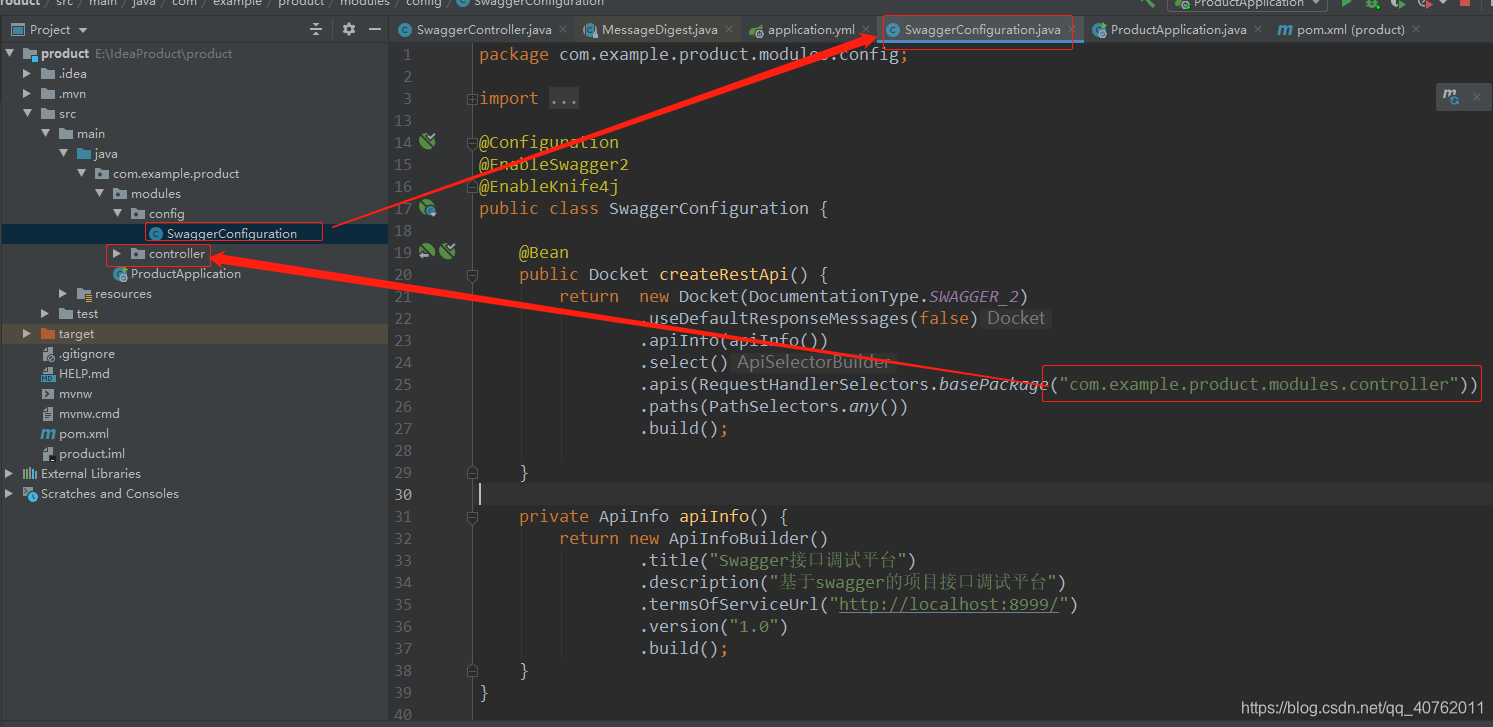Expand the resources folder

click(x=64, y=294)
